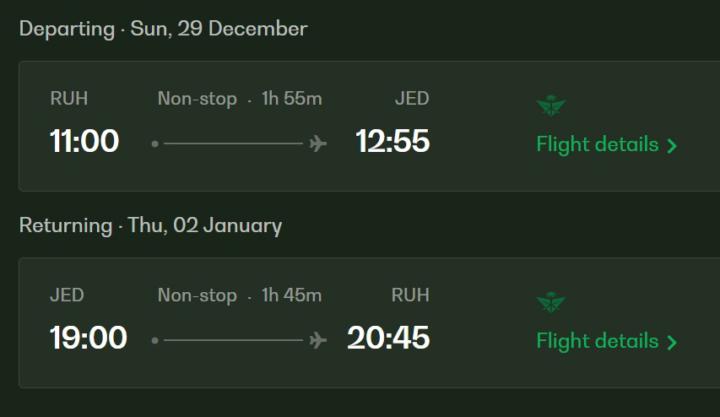Click the airline logo on the returning flight
The height and width of the screenshot is (417, 720).
click(x=551, y=301)
